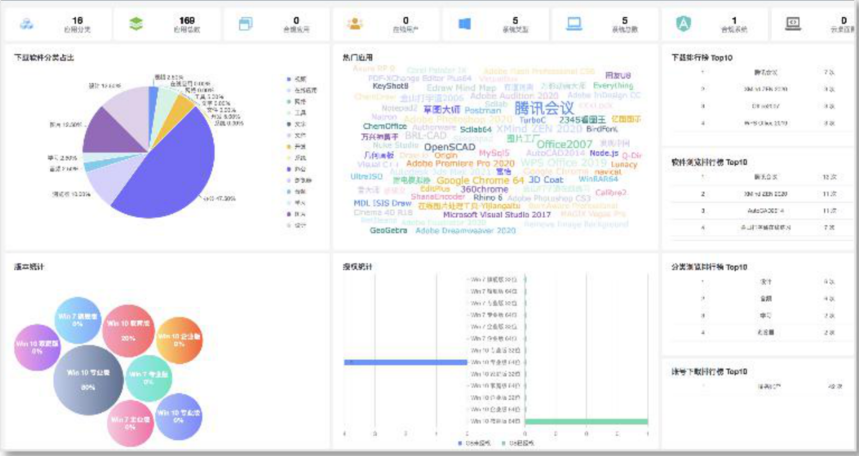Viewport: 859px width, 456px height.
Task: Click MDL ISIS Draw in word cloud
Action: (x=382, y=203)
